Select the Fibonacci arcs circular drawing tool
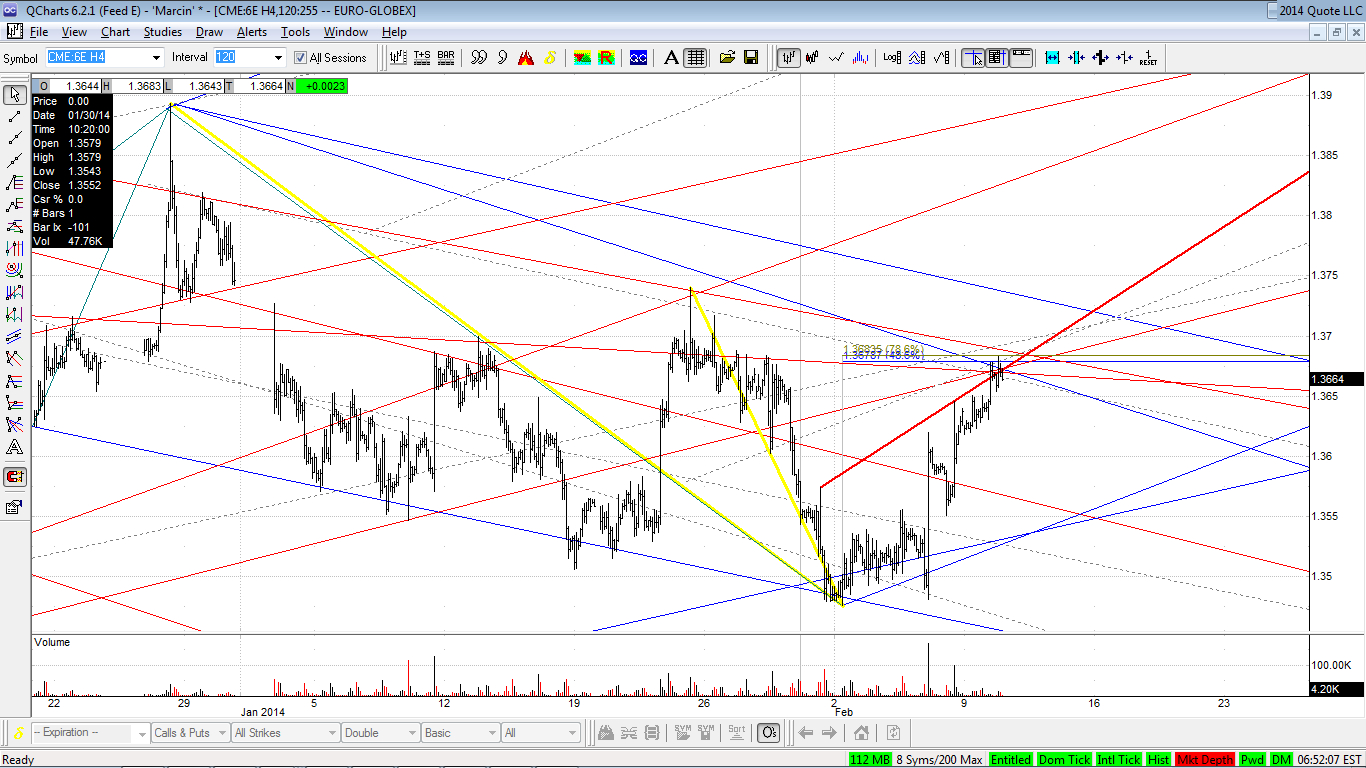This screenshot has width=1366, height=768. 14,270
